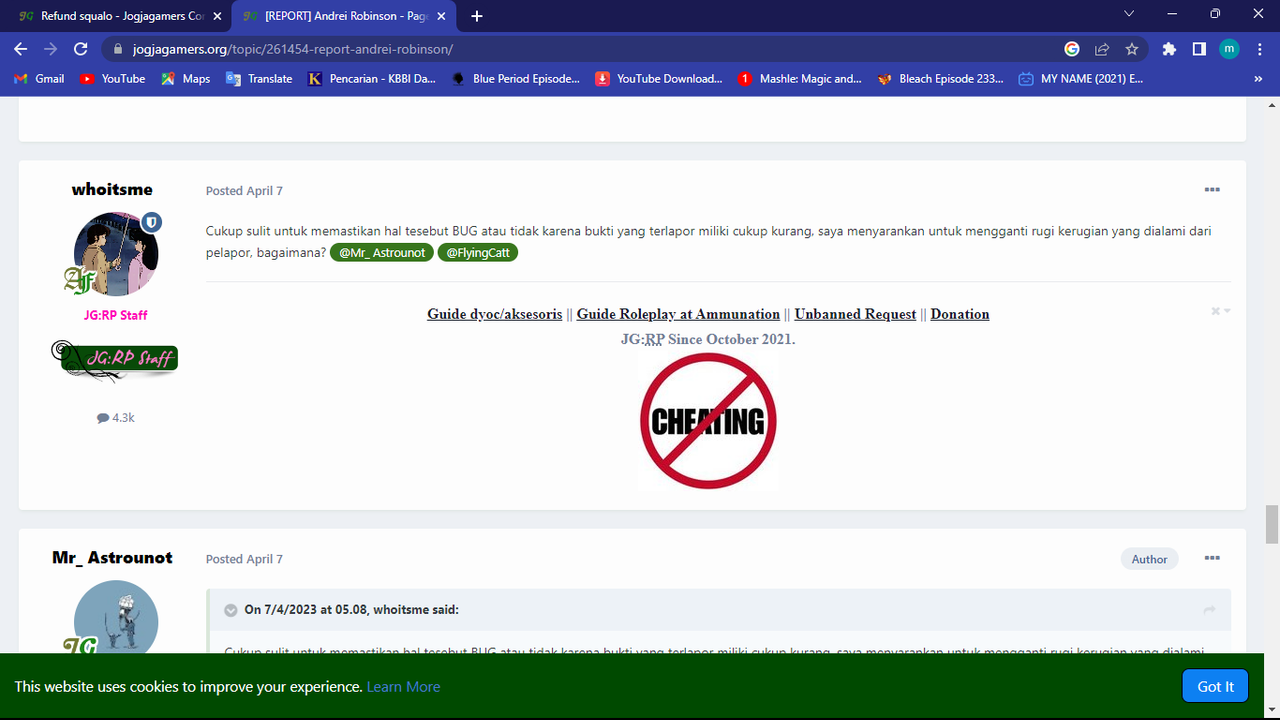Open the Translate bookmark
The height and width of the screenshot is (720, 1280).
coord(259,79)
